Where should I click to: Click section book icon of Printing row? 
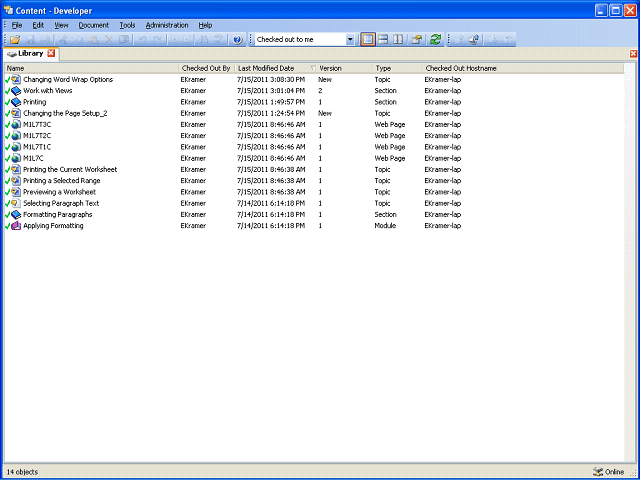(x=16, y=102)
